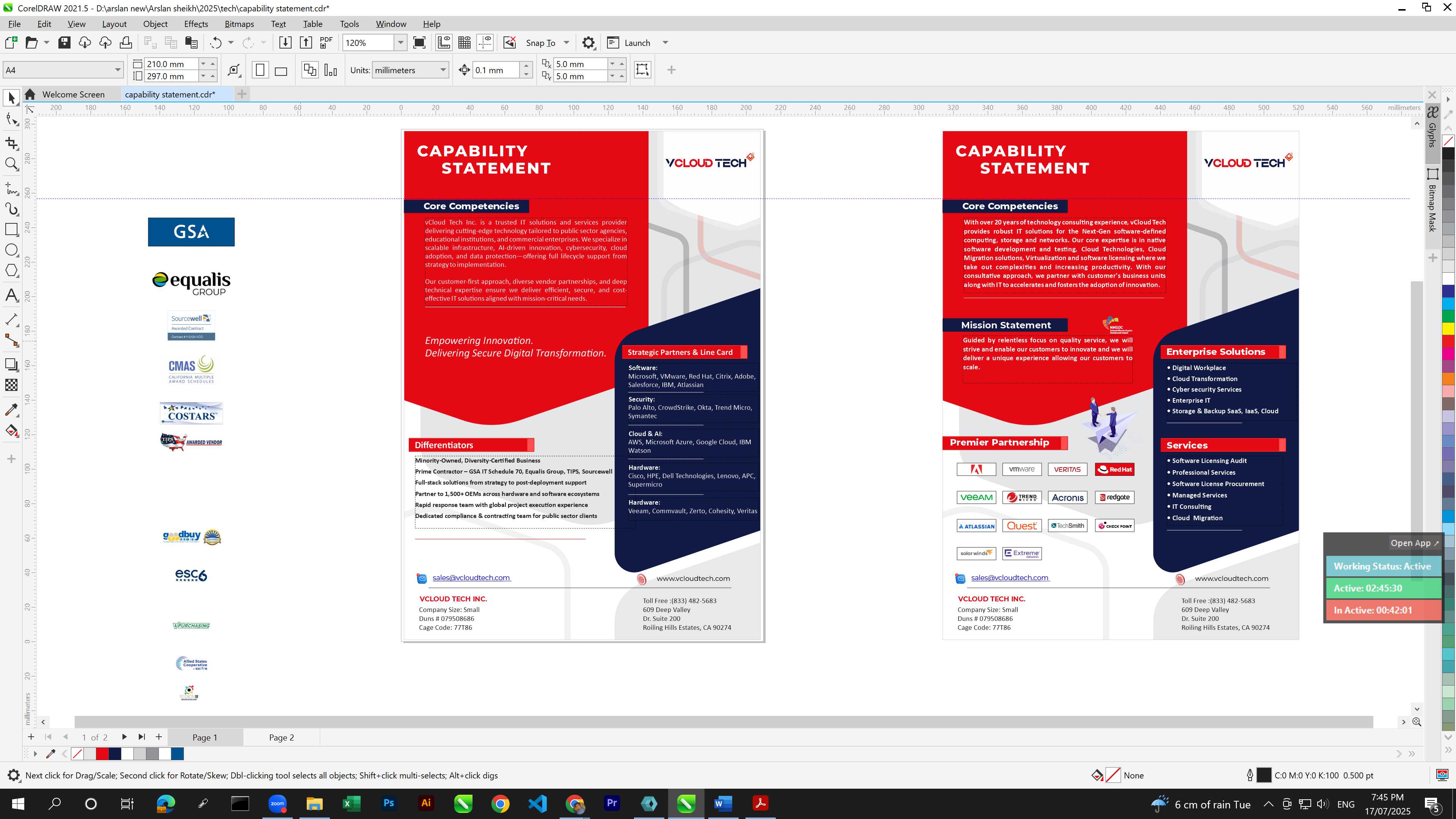Select the Text tool
Screen dimensions: 1456x819
pyautogui.click(x=11, y=295)
